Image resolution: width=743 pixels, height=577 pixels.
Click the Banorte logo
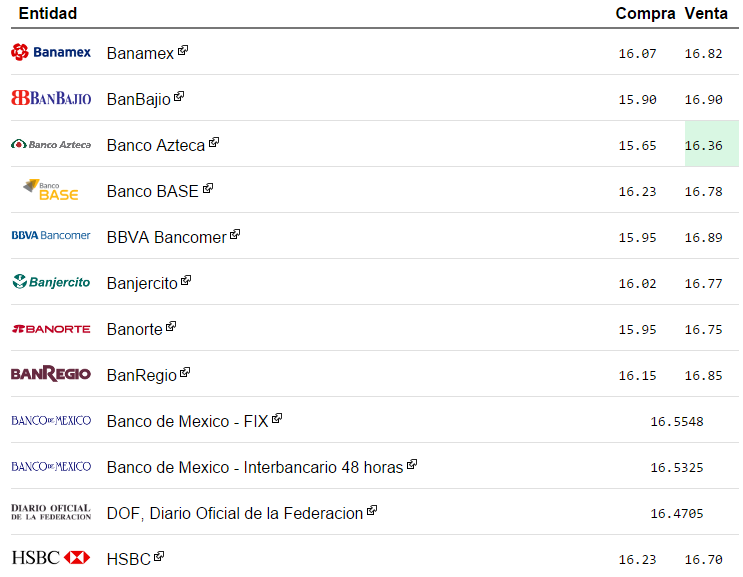(50, 328)
